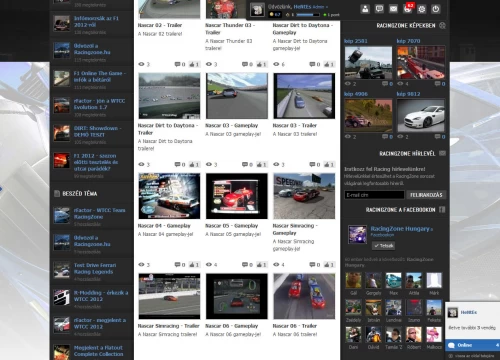Viewport: 500px width, 360px height.
Task: Open the kép 2581 gallery image
Action: [x=368, y=62]
